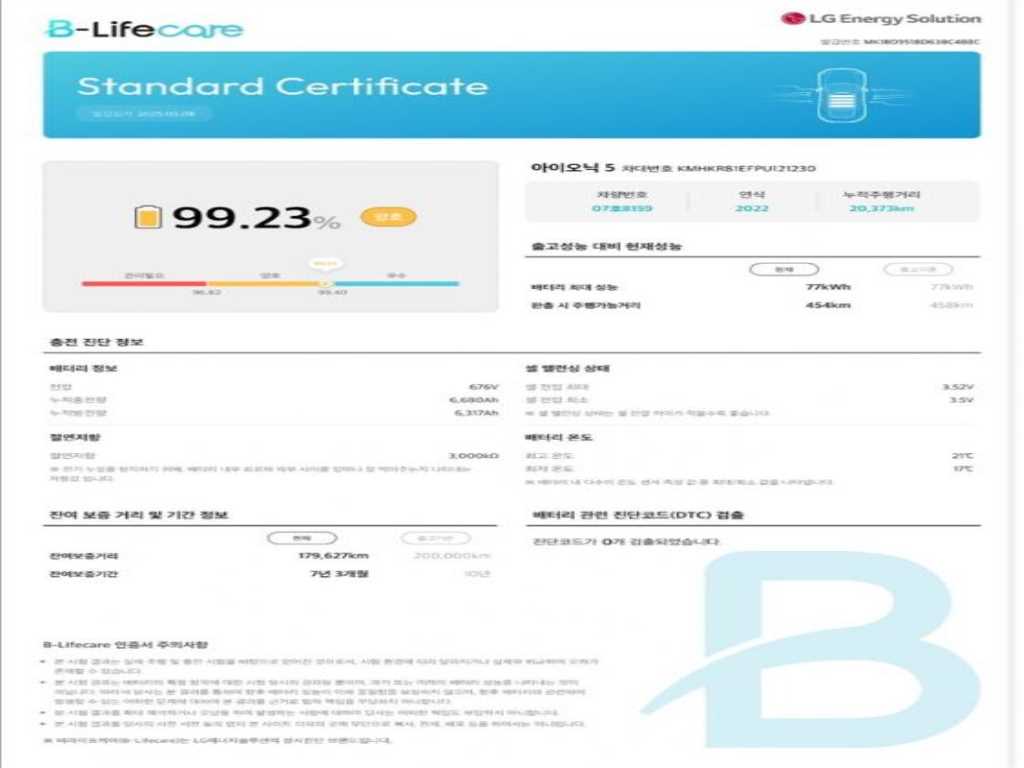Click the 7년 3개월 remaining warranty period
The image size is (1024, 768).
339,573
